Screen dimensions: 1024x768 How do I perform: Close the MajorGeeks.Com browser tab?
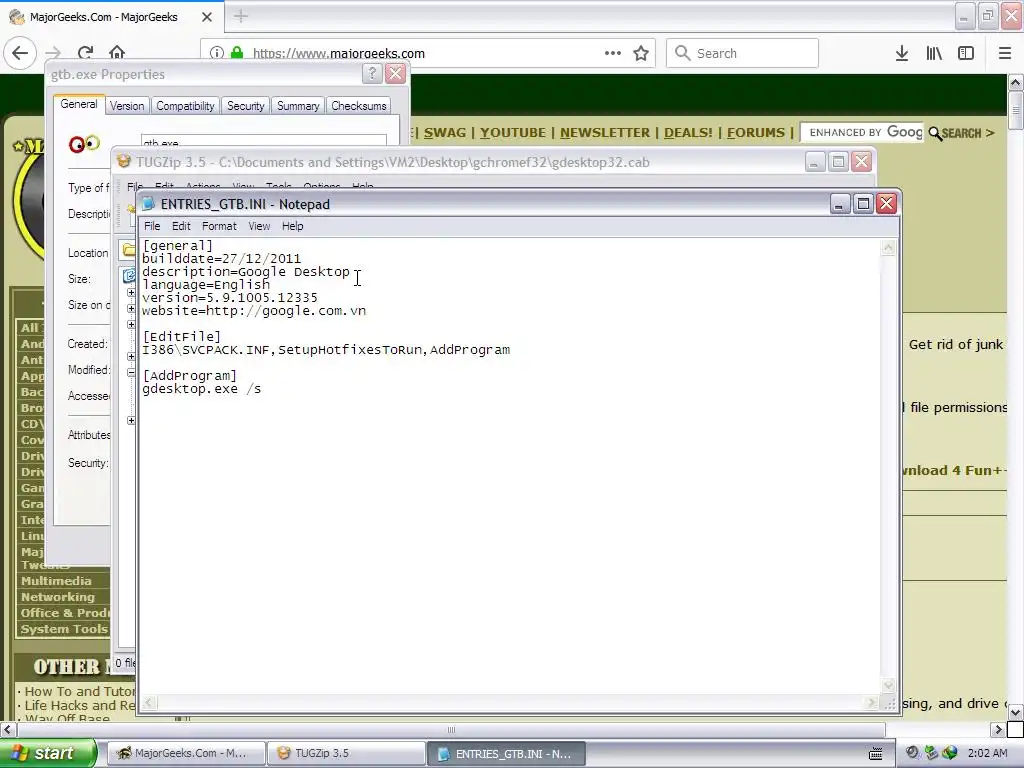(207, 17)
